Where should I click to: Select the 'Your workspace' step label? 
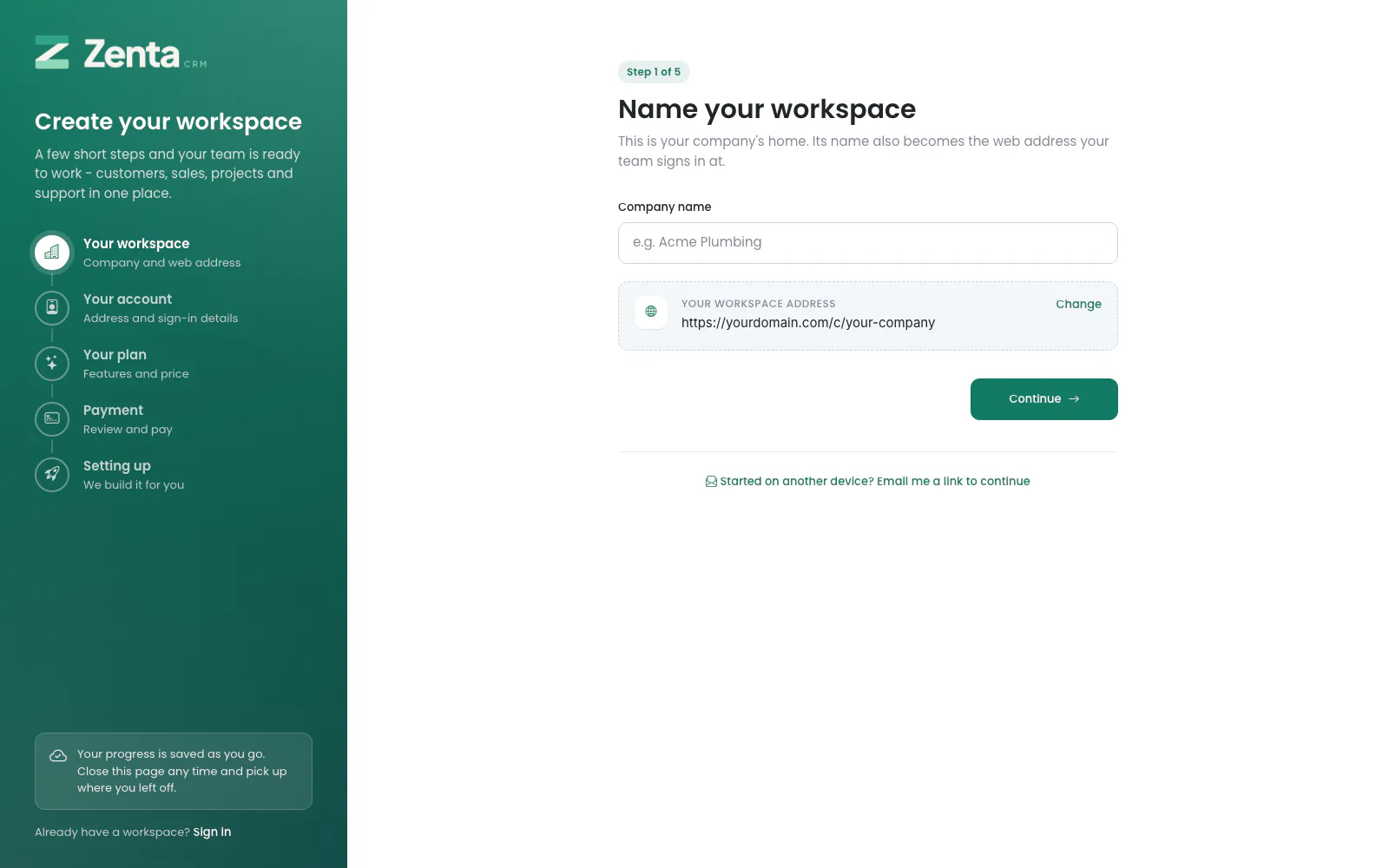click(136, 244)
